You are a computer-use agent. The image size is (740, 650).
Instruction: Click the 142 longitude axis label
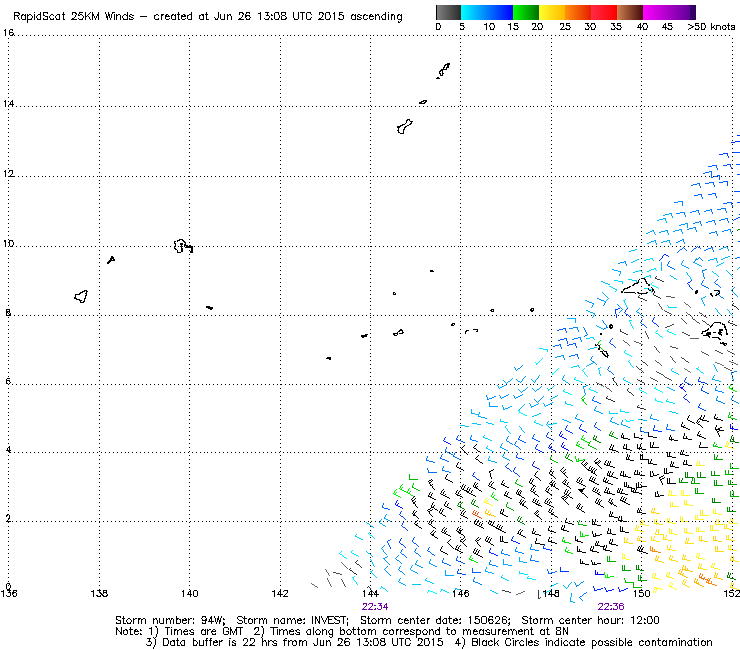(280, 593)
